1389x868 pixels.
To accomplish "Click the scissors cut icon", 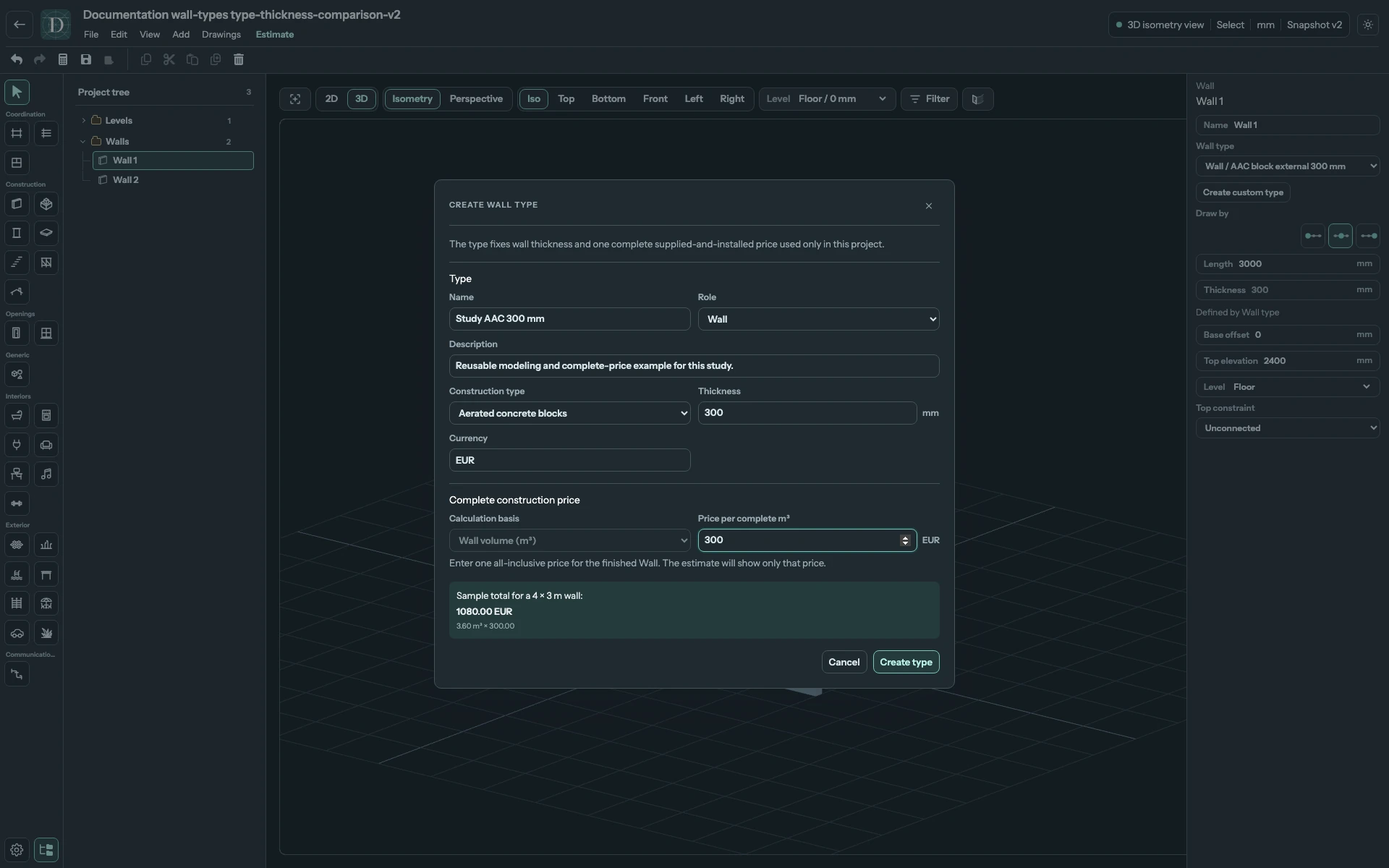I will point(169,59).
